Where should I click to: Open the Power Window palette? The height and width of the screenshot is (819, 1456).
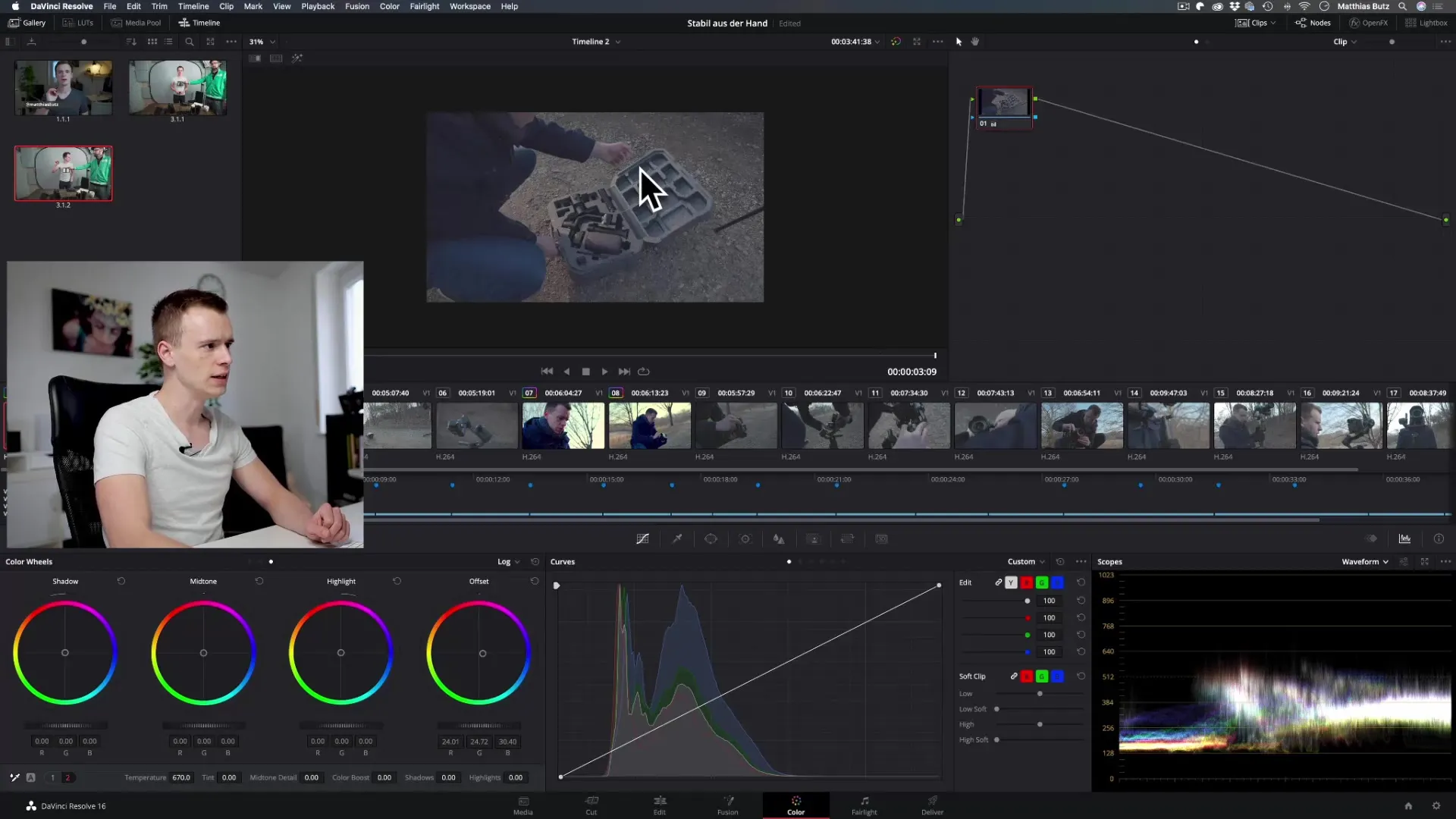pos(711,539)
